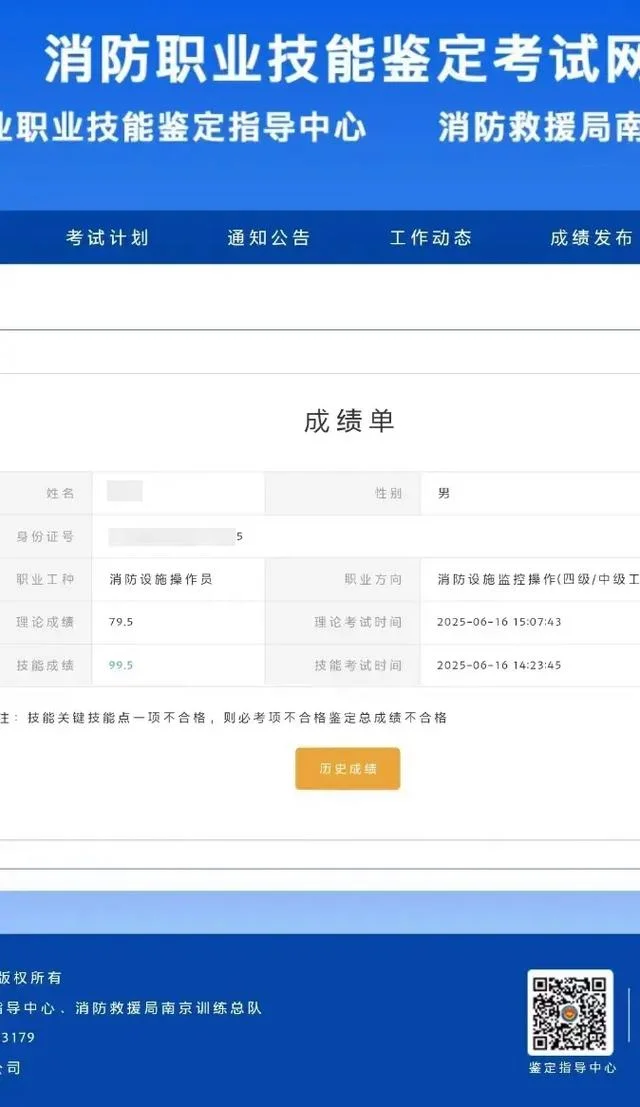Open the 考试计划 menu item
The width and height of the screenshot is (640, 1107).
tap(107, 238)
